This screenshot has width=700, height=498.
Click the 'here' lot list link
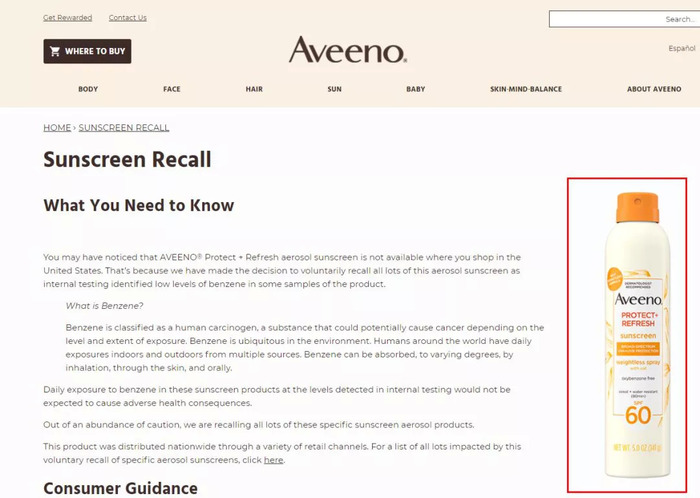pos(273,460)
